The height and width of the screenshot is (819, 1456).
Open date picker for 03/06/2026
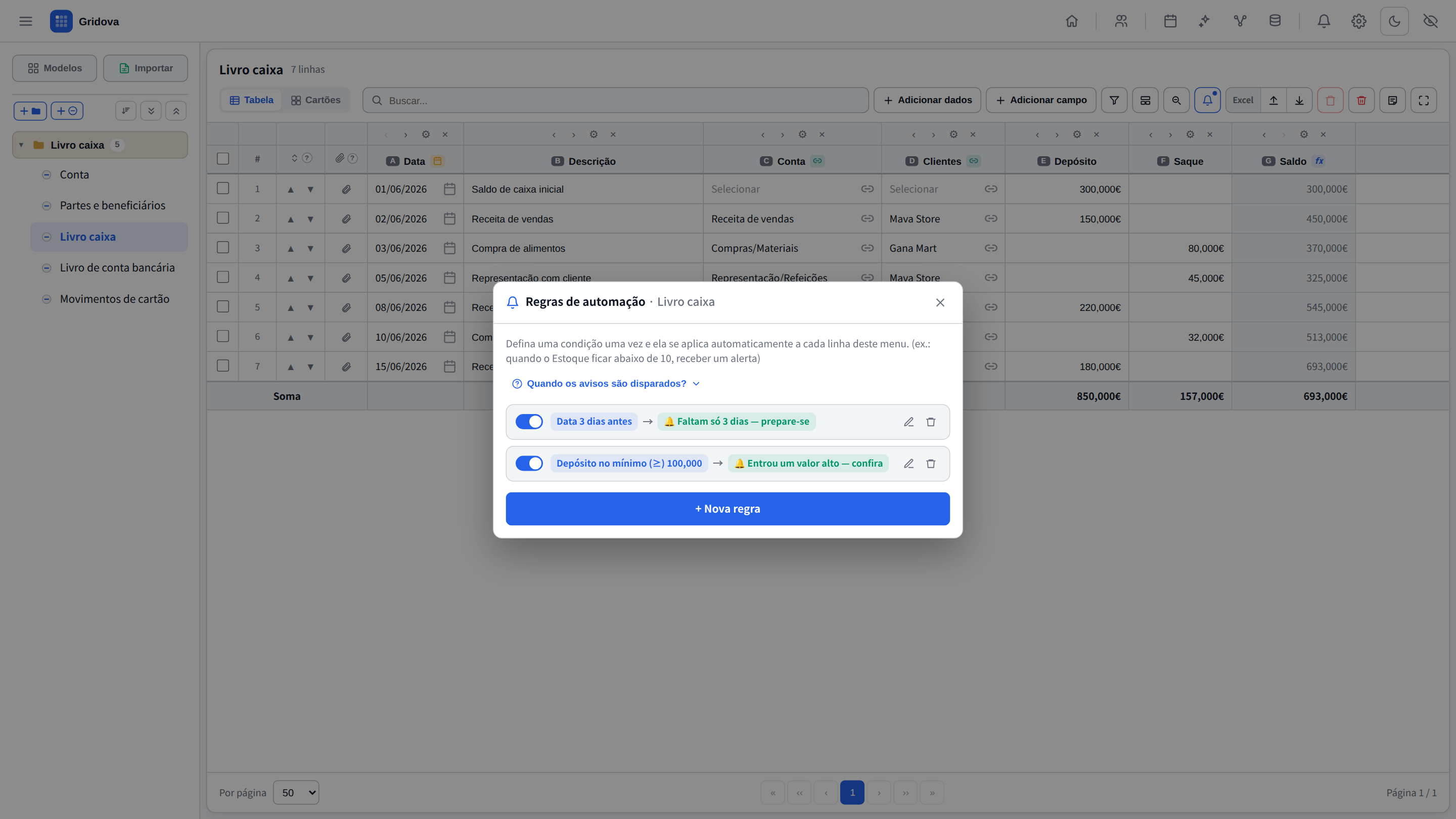click(449, 248)
